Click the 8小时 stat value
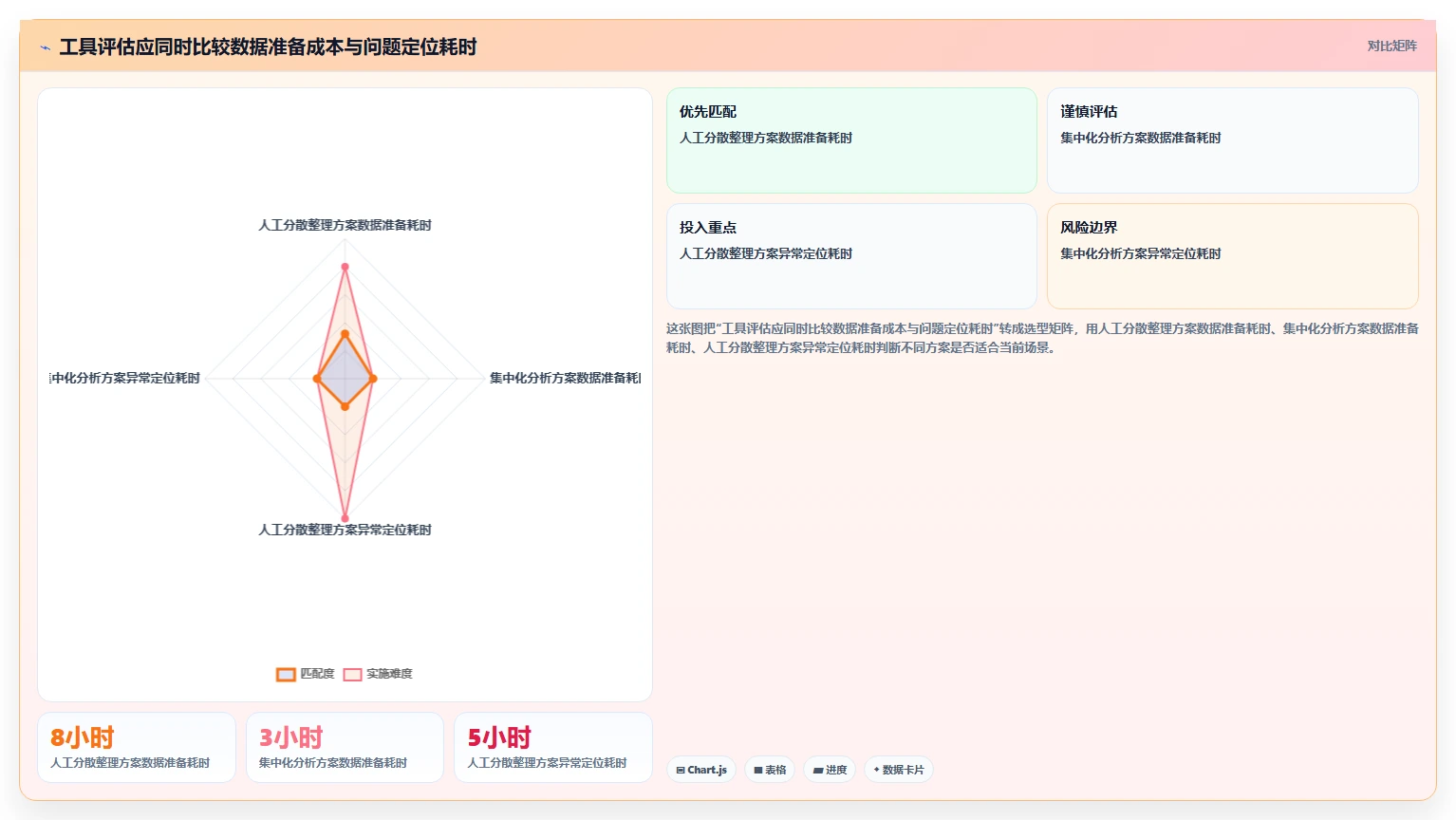 click(x=83, y=737)
